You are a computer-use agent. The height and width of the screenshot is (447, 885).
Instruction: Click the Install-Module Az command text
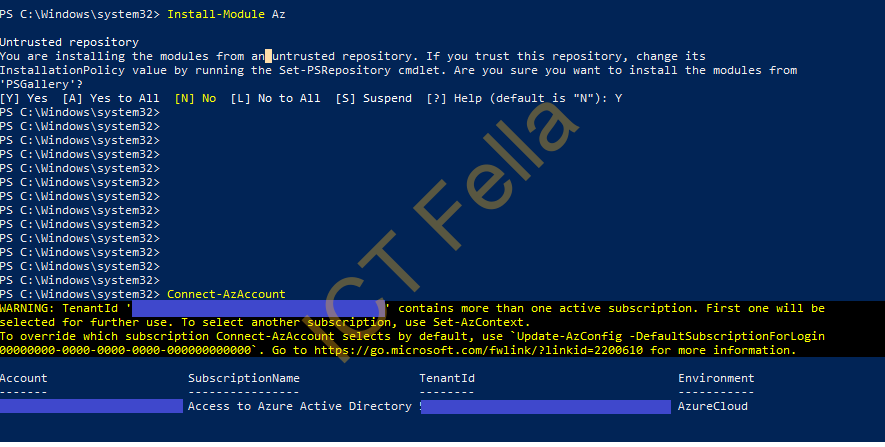(x=226, y=14)
